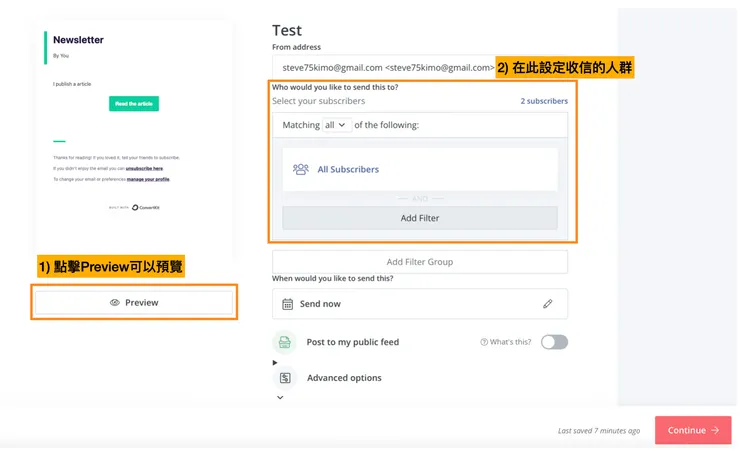Enable Post to my public feed toggle
Viewport: 740px width, 451px height.
[x=554, y=342]
